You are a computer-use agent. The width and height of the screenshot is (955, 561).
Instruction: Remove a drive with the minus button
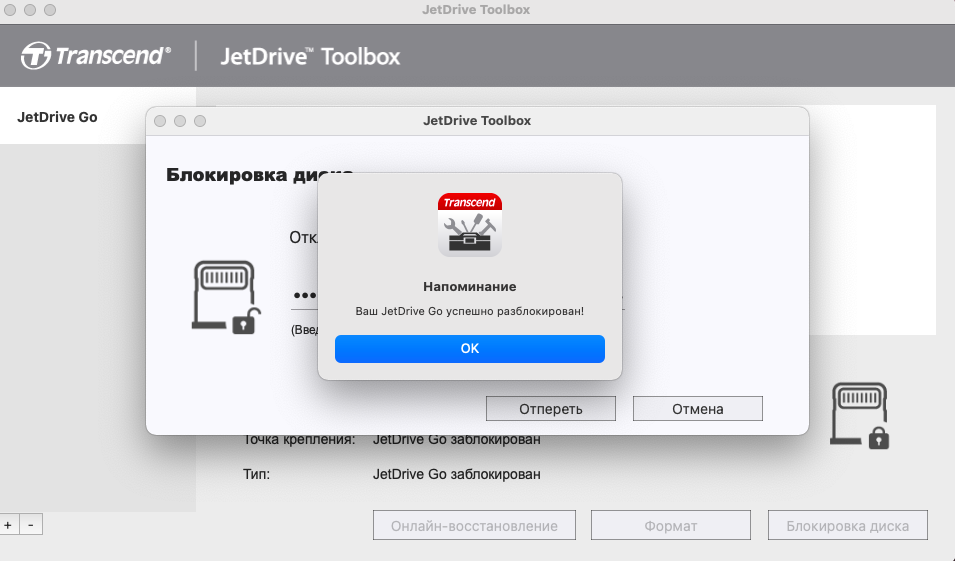point(31,524)
